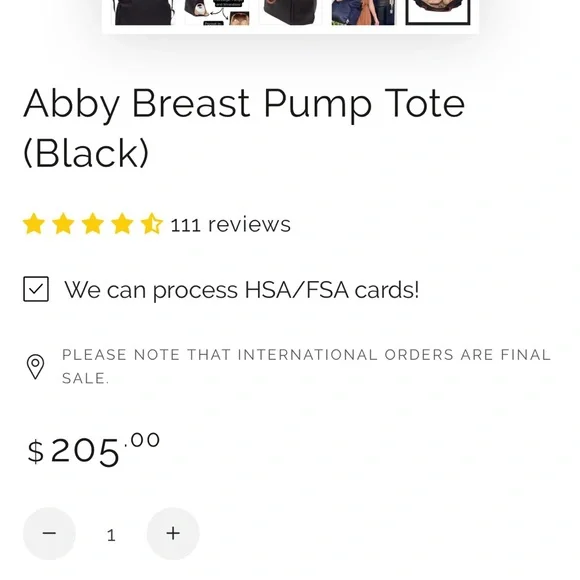Screen dimensions: 580x580
Task: Click the third yellow rating star
Action: click(92, 223)
